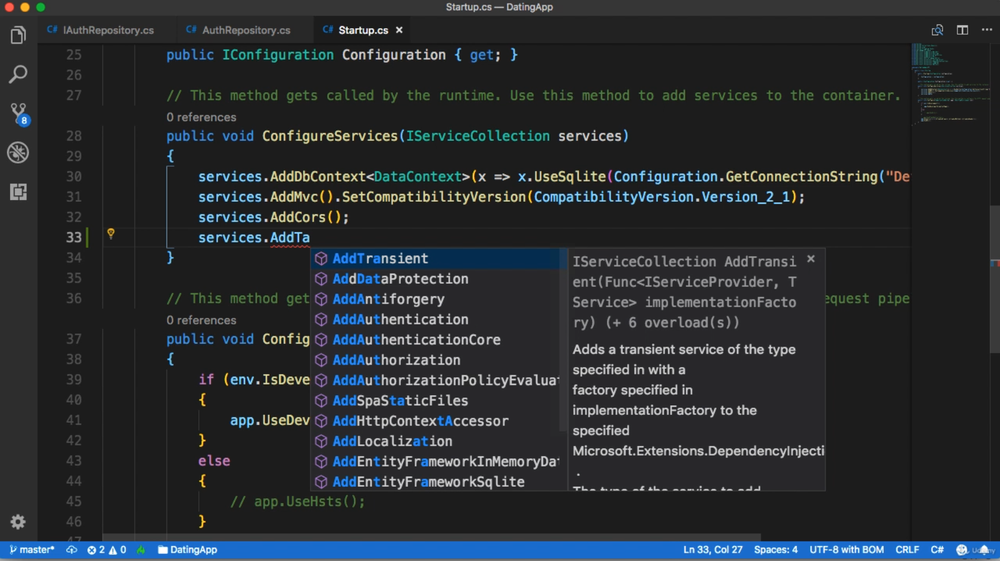Click the master branch indicator

coord(32,550)
